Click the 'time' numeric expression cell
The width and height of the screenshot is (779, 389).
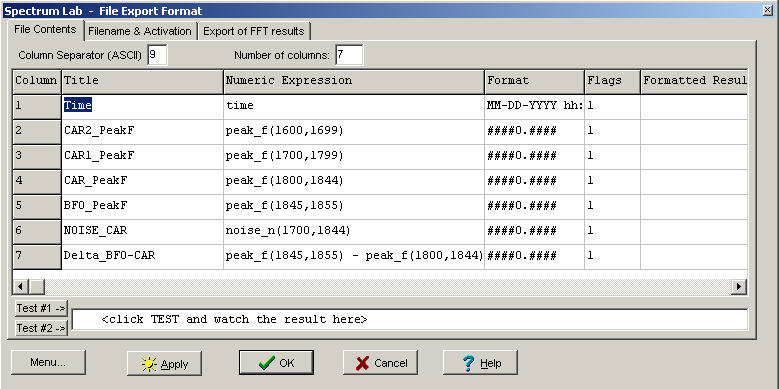tap(354, 107)
